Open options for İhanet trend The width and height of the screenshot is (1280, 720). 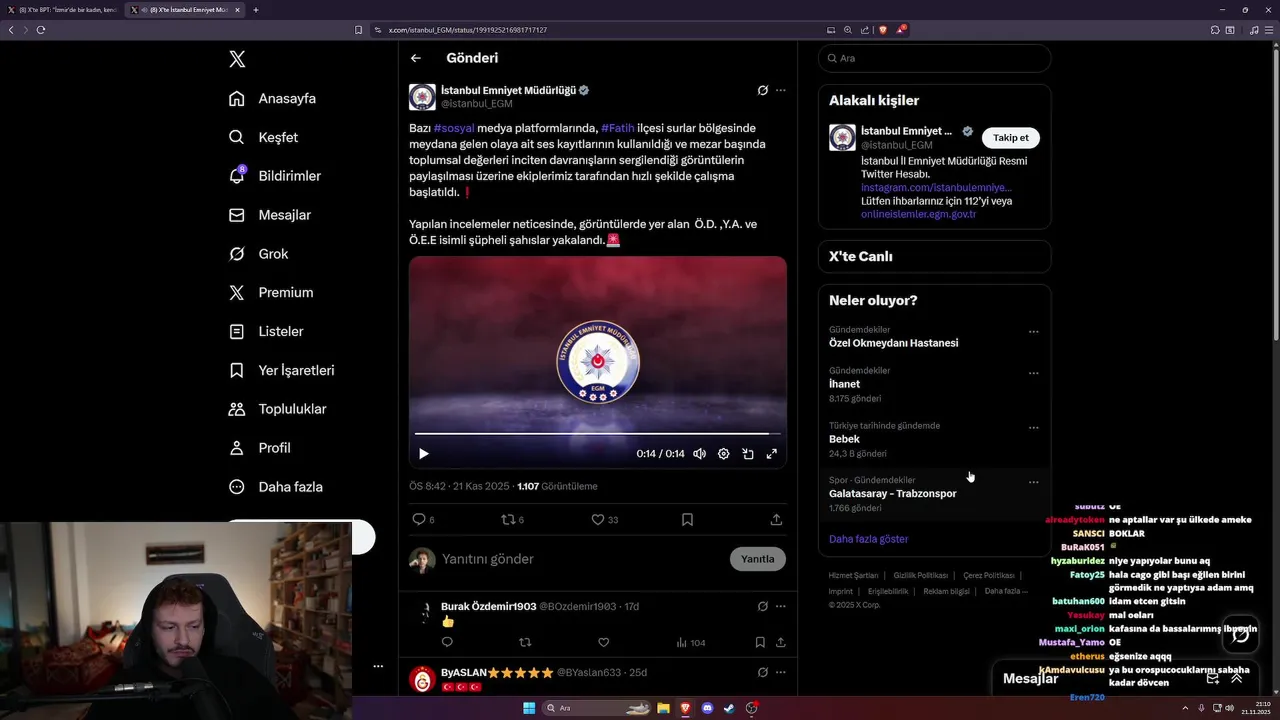1033,373
